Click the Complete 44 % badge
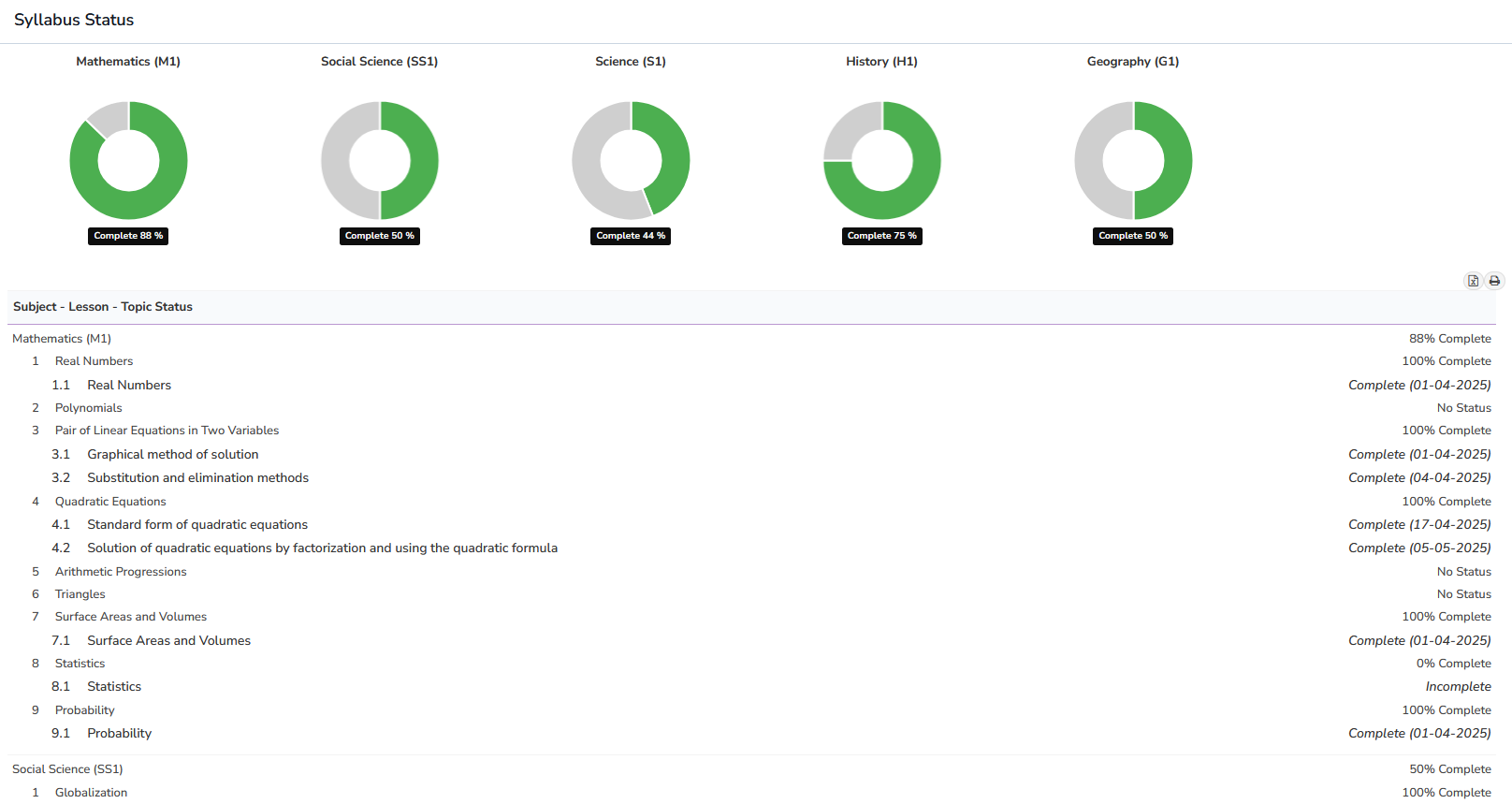Image resolution: width=1512 pixels, height=804 pixels. tap(631, 236)
